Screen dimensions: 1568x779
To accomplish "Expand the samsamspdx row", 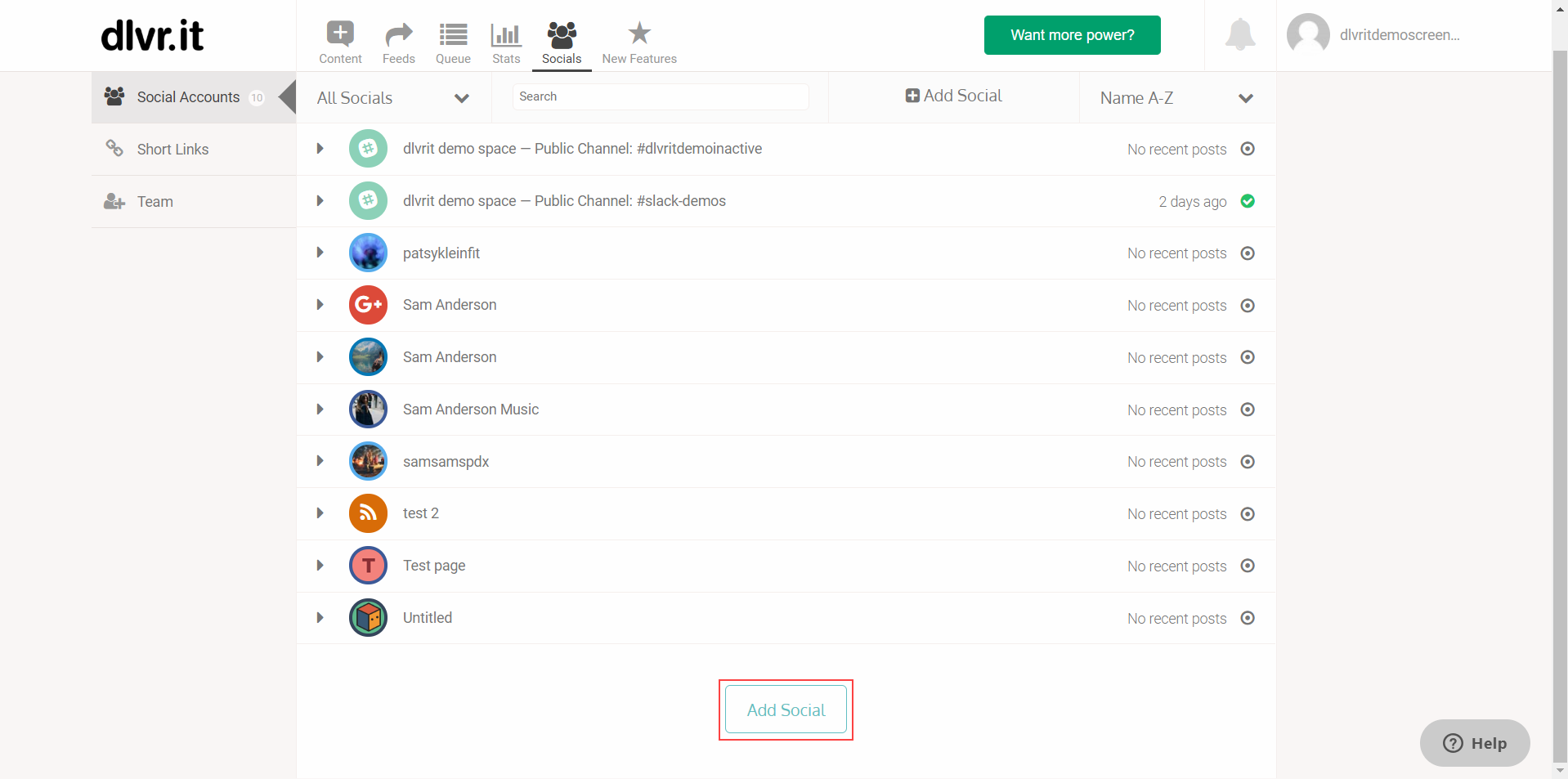I will [320, 461].
